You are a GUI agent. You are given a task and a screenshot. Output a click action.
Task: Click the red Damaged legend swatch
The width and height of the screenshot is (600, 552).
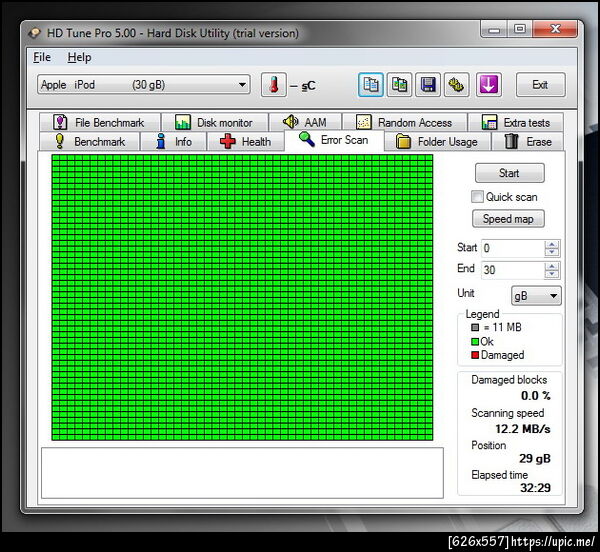(x=475, y=355)
